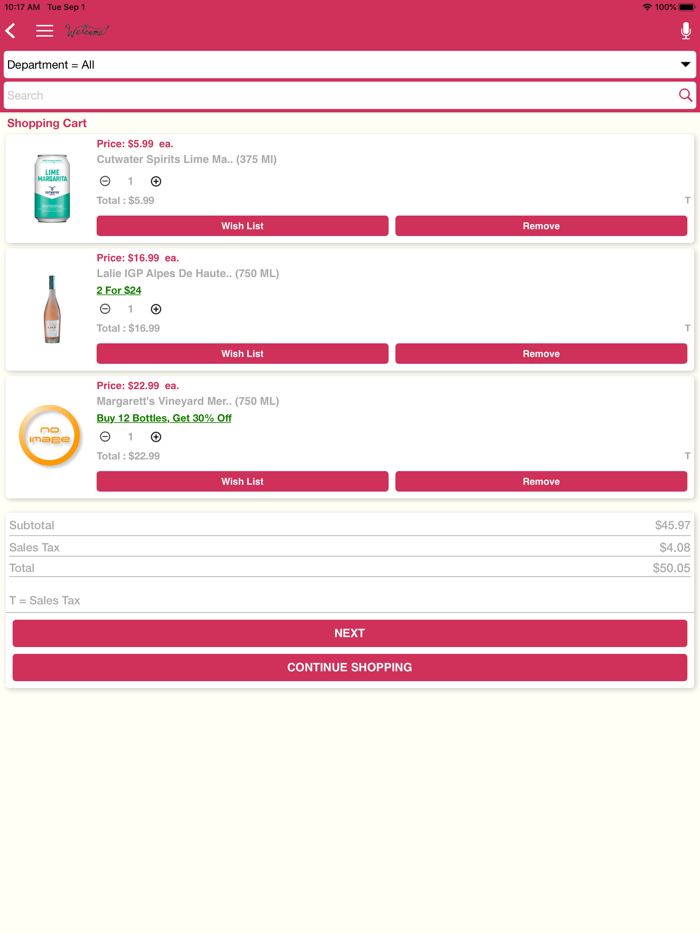Screen dimensions: 700x934
Task: Increase Cutwater Lime Margarita quantity
Action: click(x=156, y=182)
